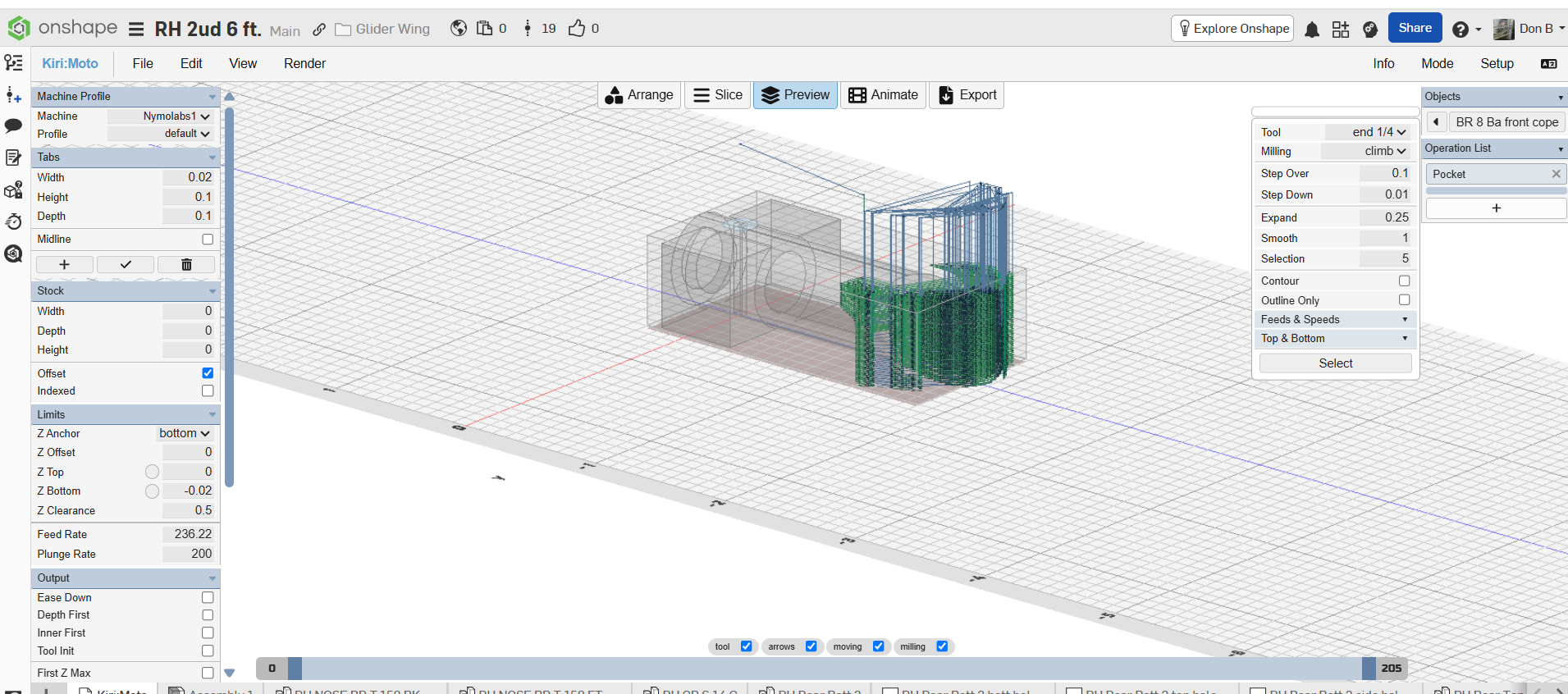This screenshot has width=1568, height=694.
Task: Open the File menu
Action: point(143,64)
